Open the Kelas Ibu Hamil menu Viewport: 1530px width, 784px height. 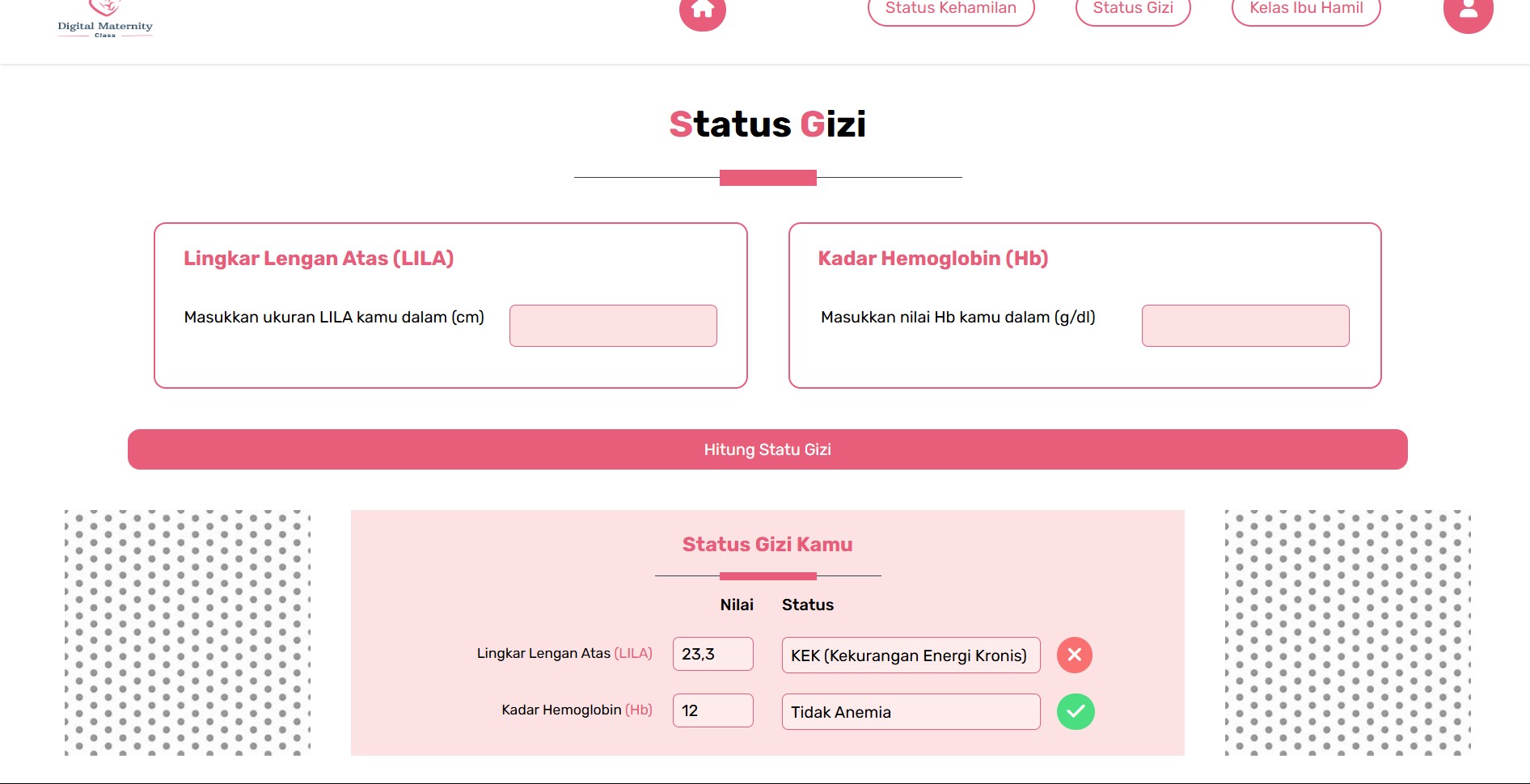tap(1306, 10)
